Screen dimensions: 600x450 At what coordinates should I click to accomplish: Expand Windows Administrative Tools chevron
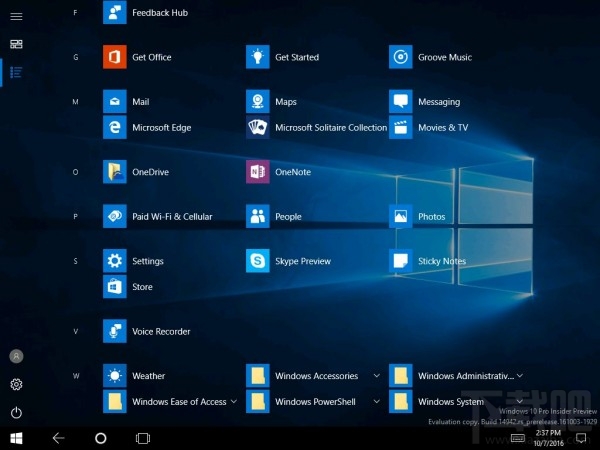[520, 376]
